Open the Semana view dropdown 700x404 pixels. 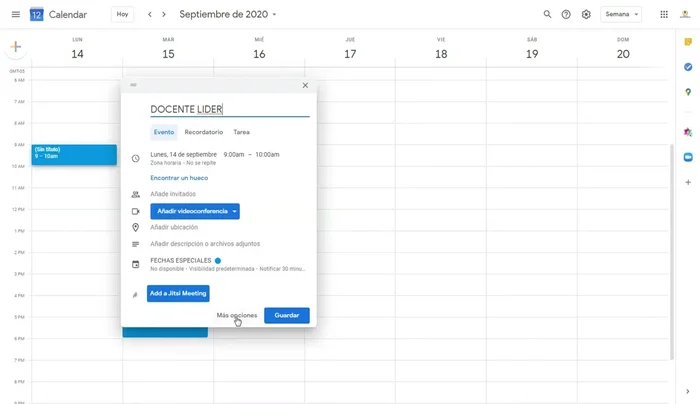tap(621, 14)
